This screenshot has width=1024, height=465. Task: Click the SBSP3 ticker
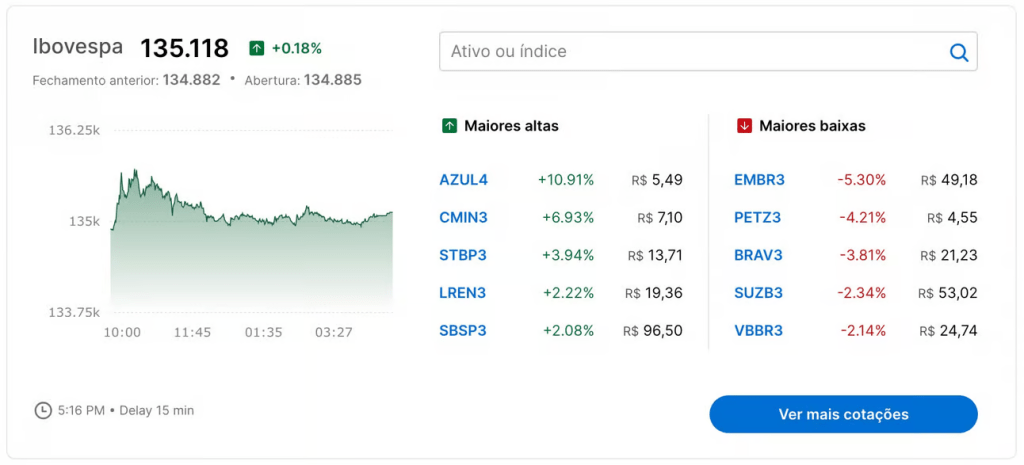point(463,330)
